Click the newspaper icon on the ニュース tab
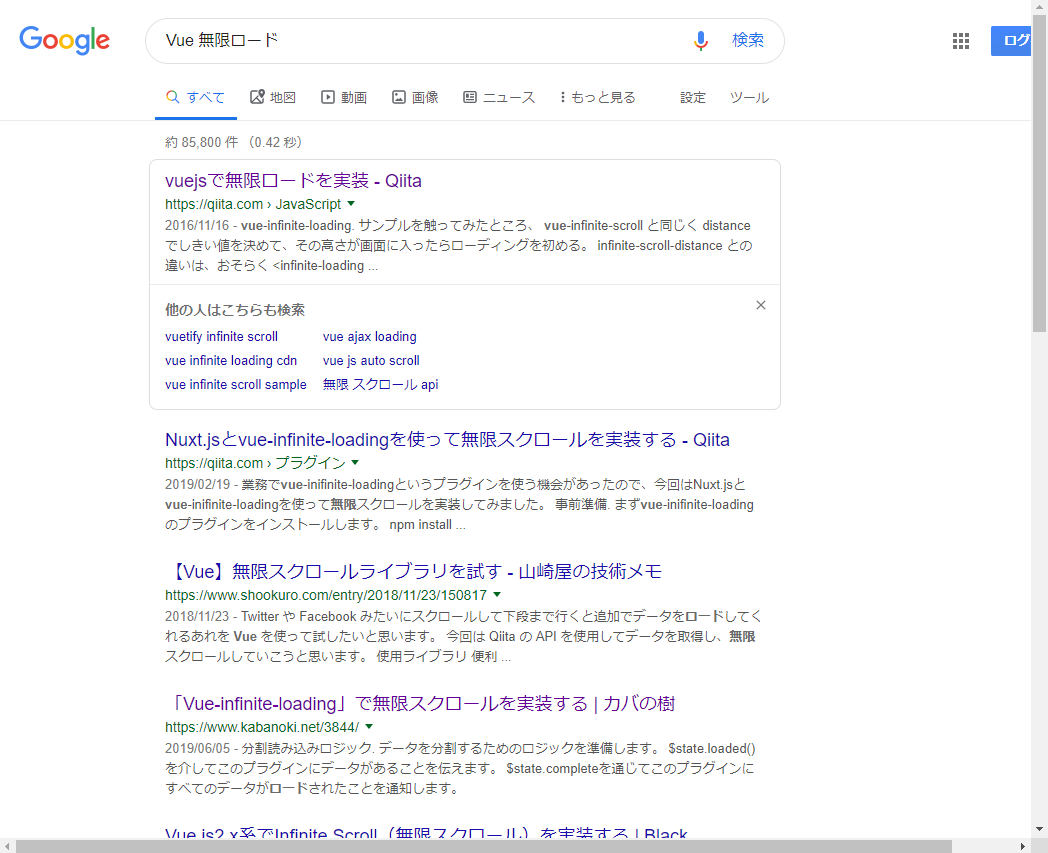Viewport: 1048px width, 853px height. tap(469, 96)
